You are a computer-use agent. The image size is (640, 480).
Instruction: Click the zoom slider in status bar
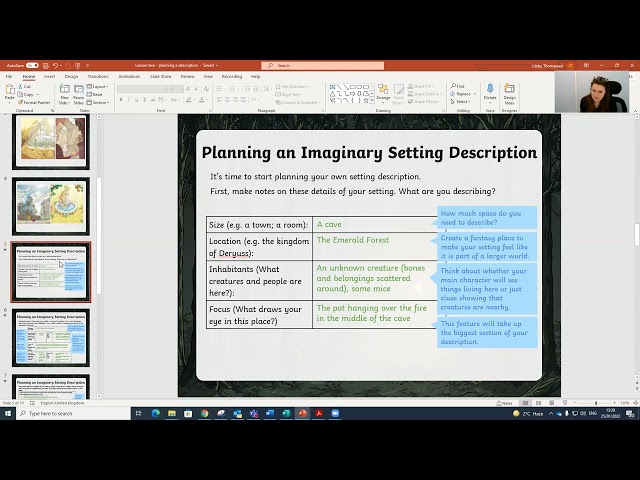tap(596, 403)
